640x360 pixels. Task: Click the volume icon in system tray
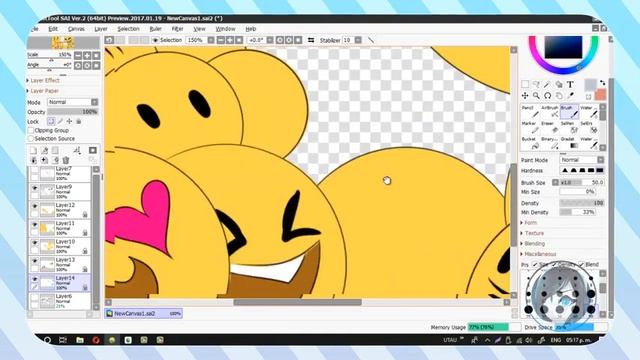click(529, 340)
